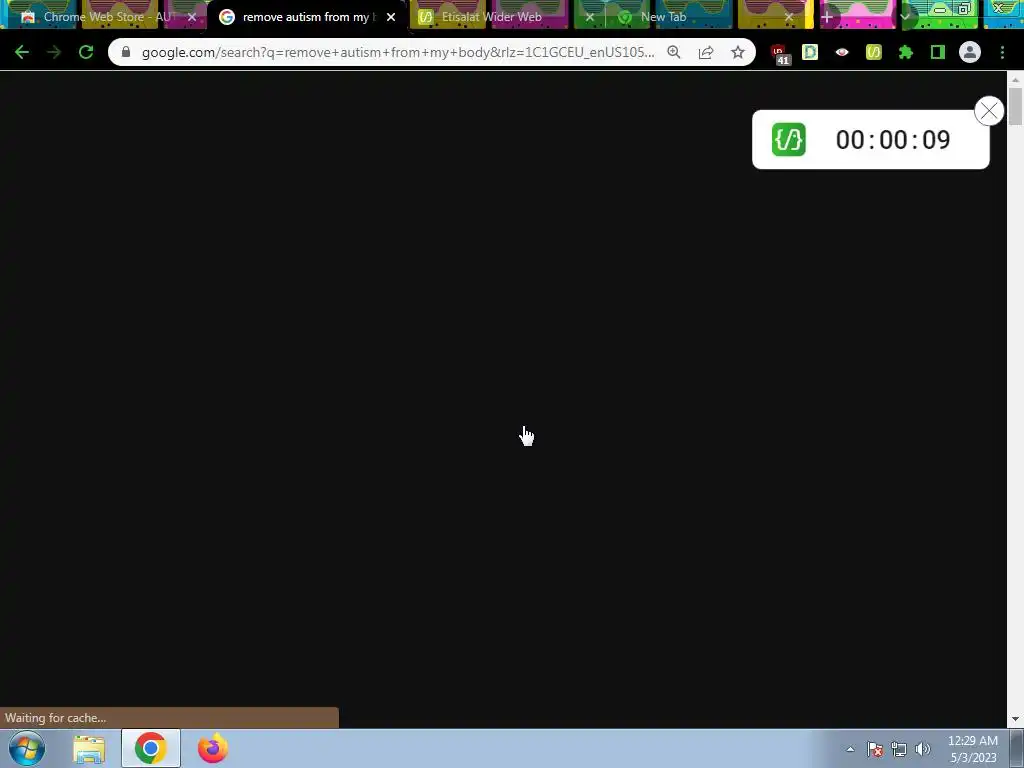Dismiss the timer overlay with its X button

tap(989, 111)
